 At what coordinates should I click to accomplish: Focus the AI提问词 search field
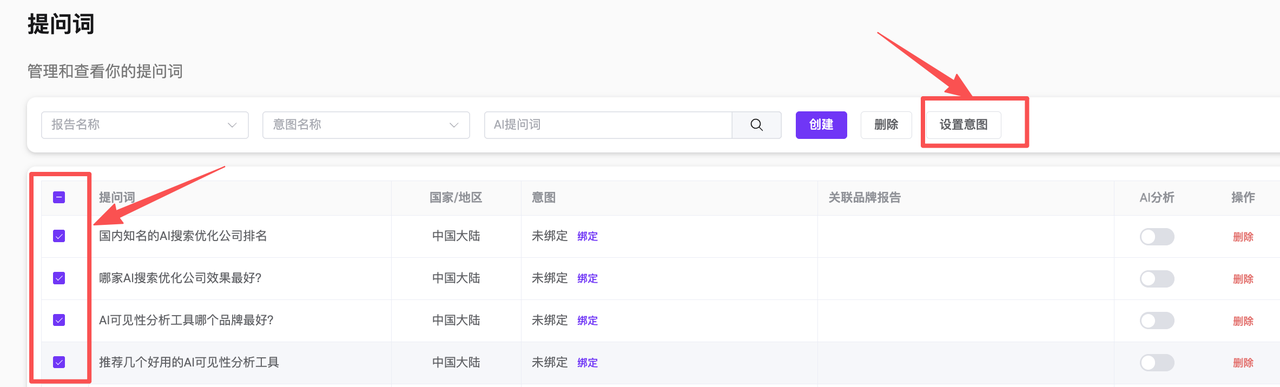[608, 125]
